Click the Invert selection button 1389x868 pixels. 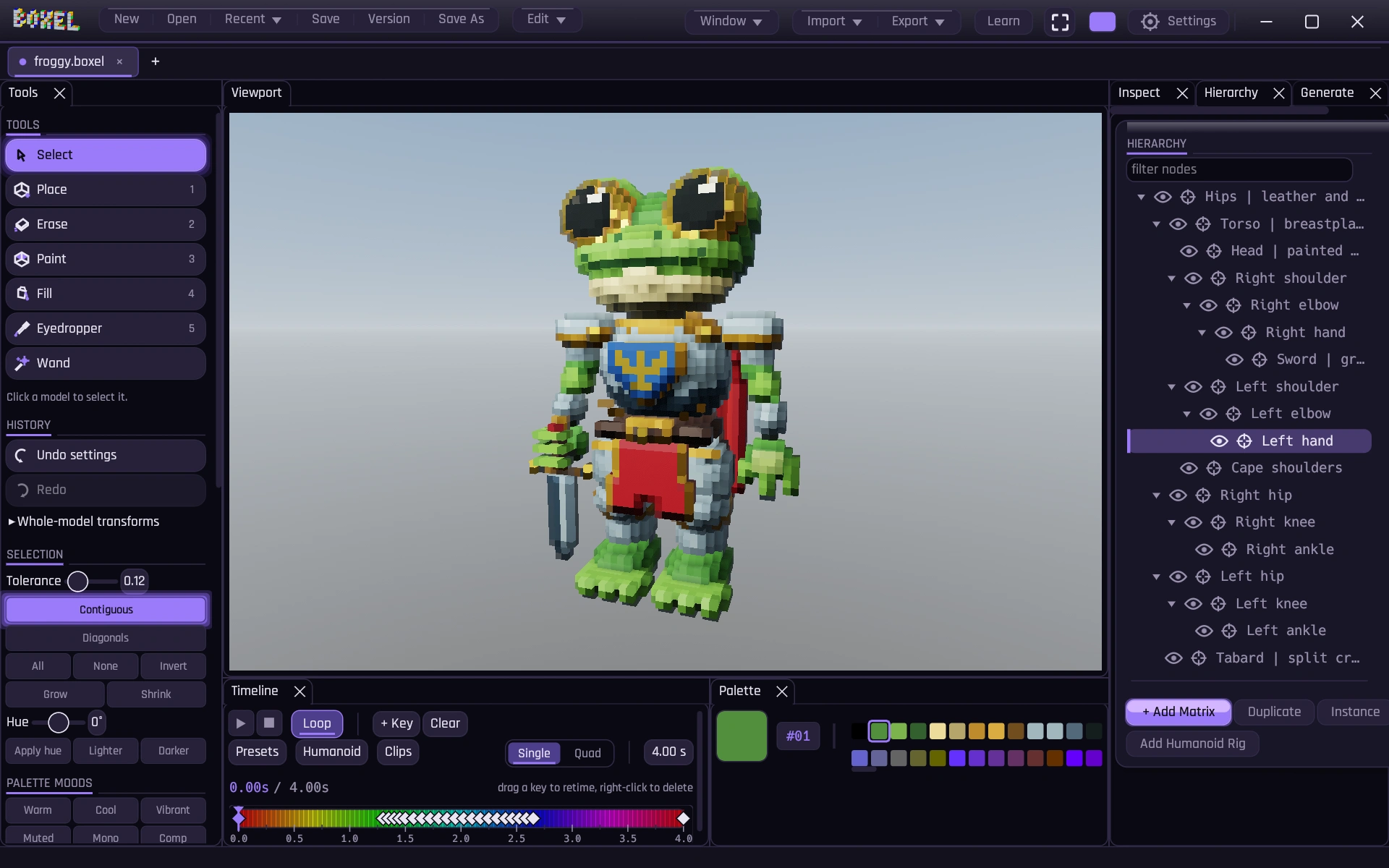(x=173, y=666)
